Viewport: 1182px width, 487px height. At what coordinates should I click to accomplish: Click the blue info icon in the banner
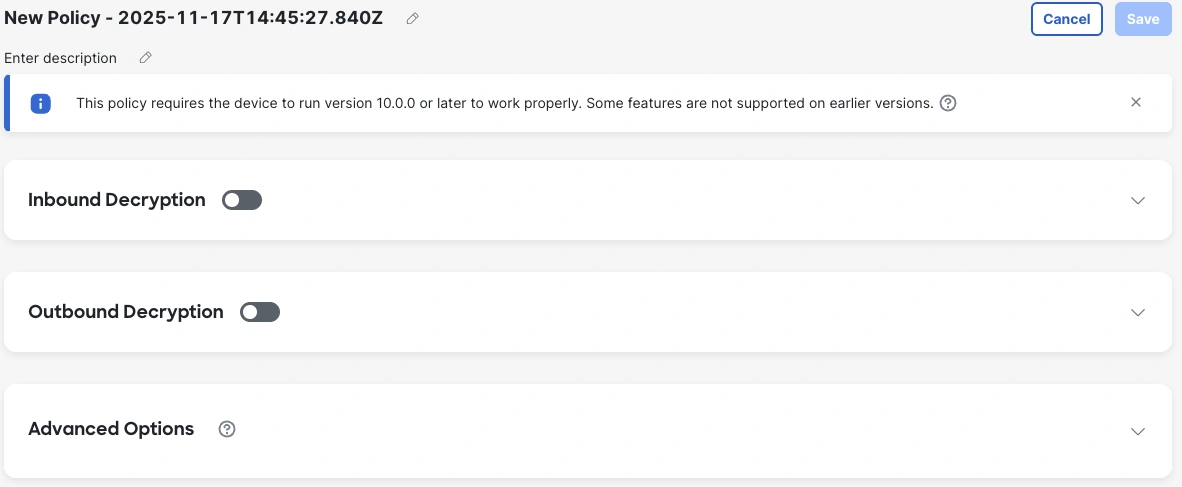[41, 103]
